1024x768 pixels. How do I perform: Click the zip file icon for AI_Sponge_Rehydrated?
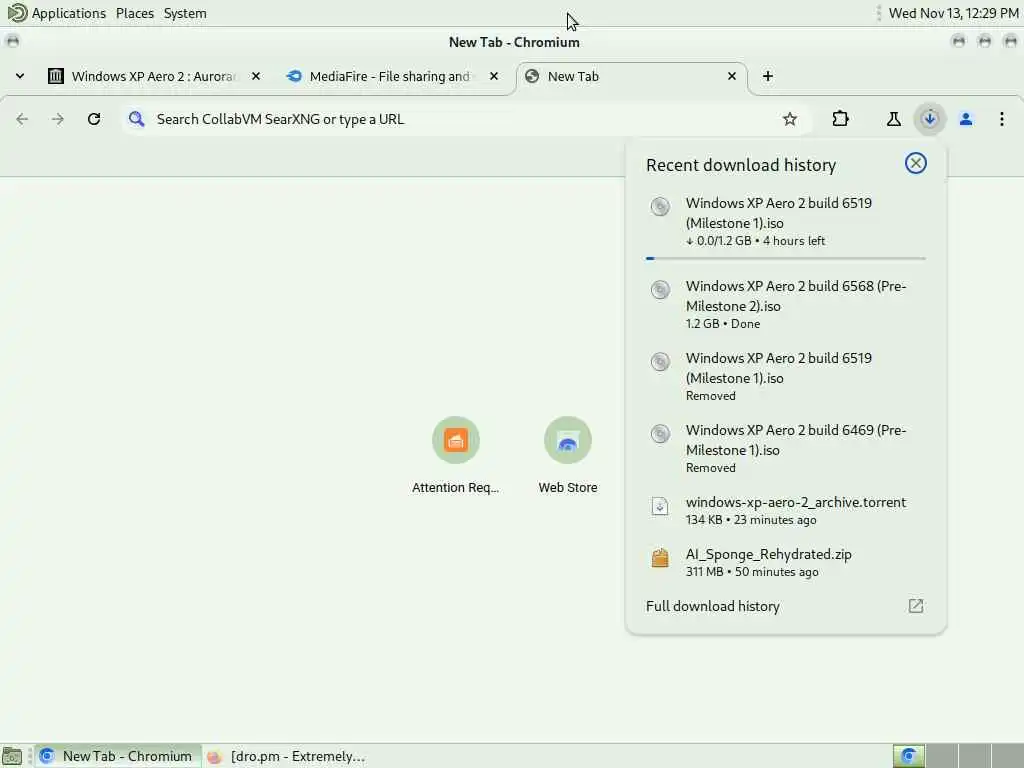pos(660,558)
